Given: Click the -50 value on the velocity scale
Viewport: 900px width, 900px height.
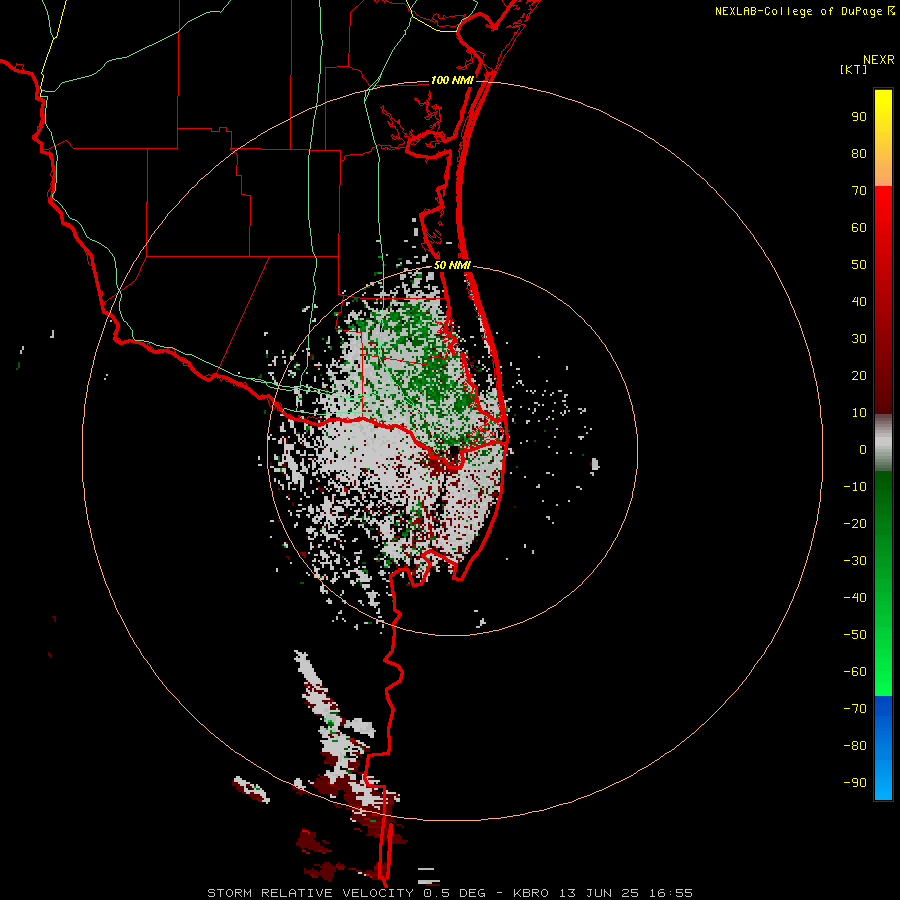Looking at the screenshot, I should pos(855,634).
